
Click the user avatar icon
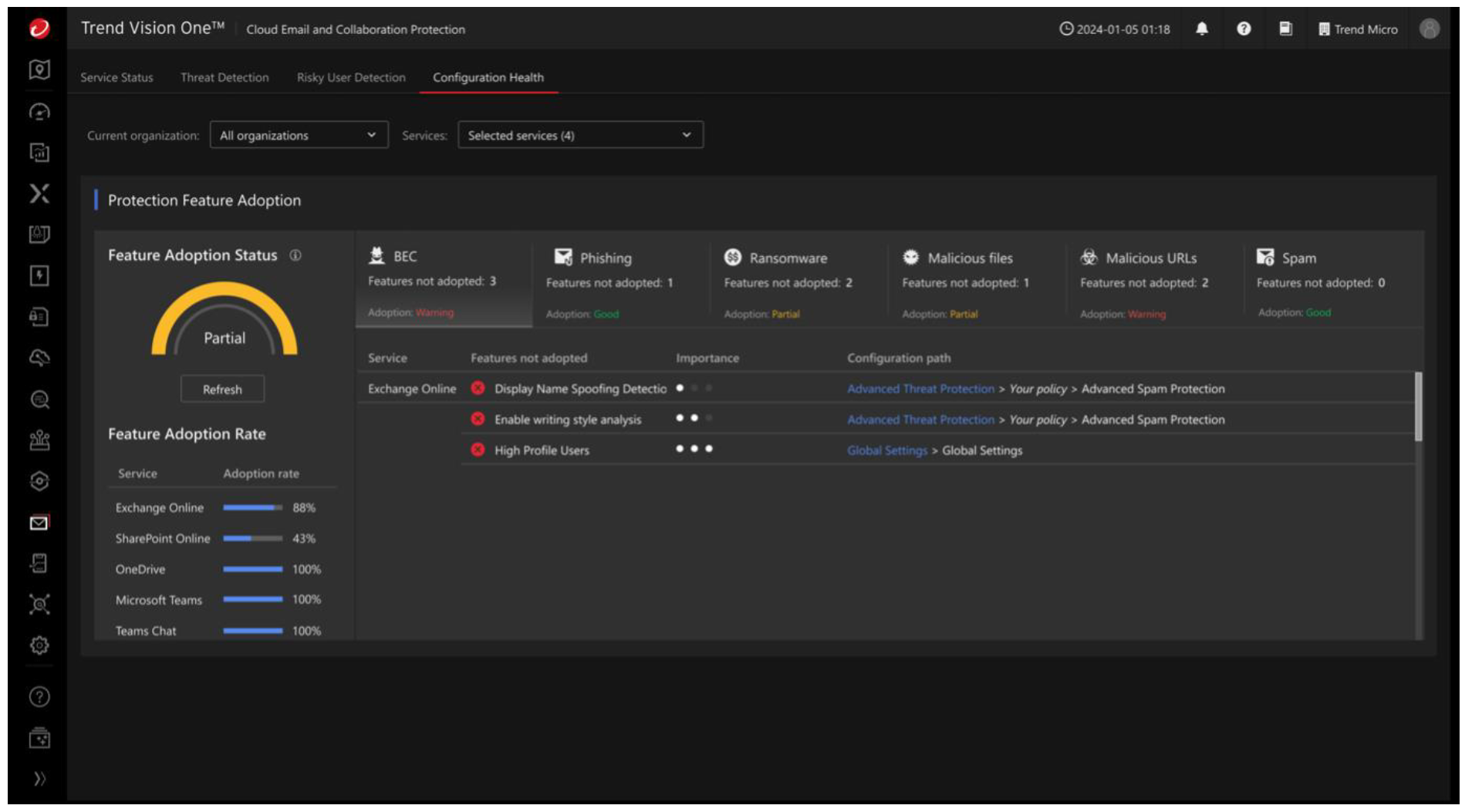tap(1429, 29)
